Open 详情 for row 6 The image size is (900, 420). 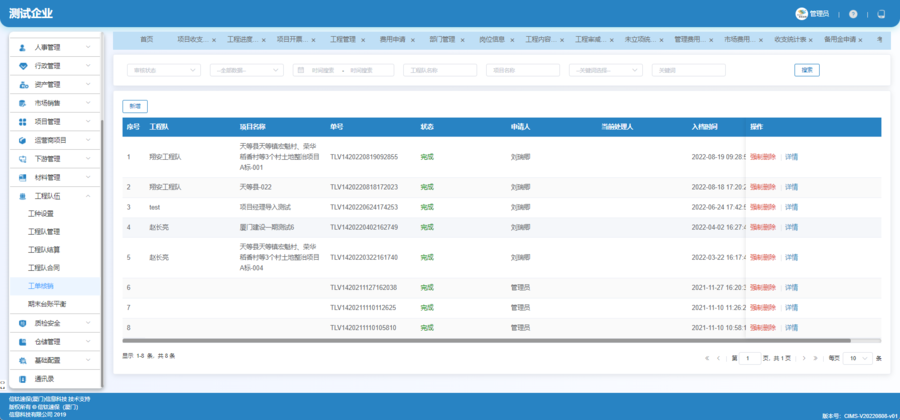tap(792, 287)
